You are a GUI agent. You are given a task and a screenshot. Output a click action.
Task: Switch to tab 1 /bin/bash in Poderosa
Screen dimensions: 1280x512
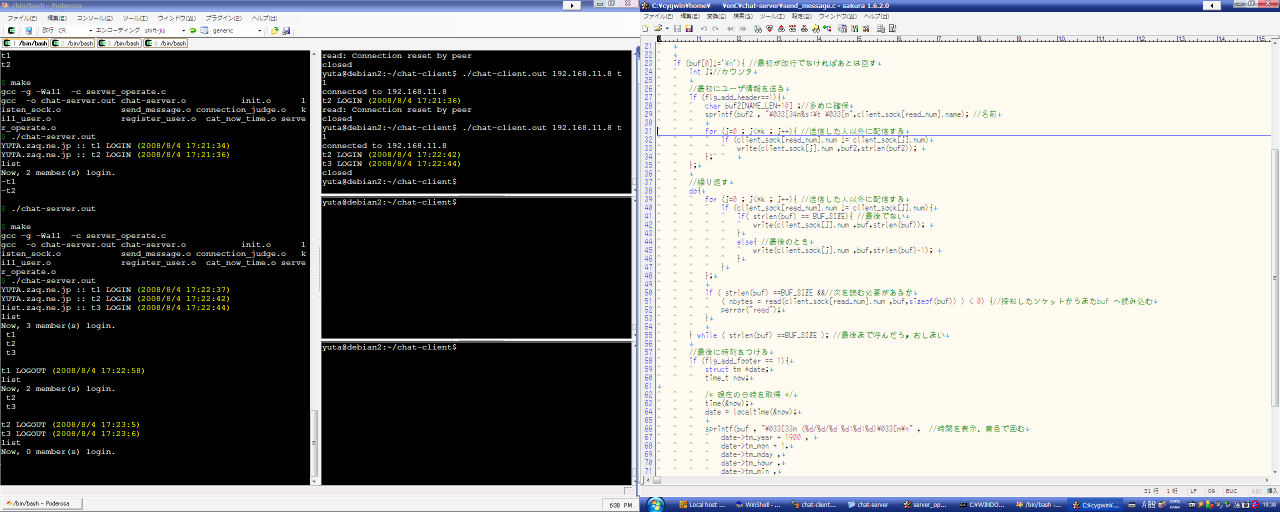click(x=25, y=43)
